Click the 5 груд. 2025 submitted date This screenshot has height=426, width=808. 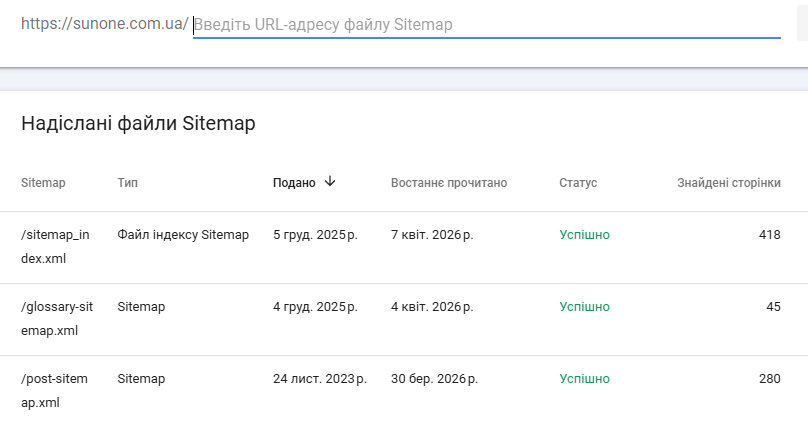pos(314,235)
